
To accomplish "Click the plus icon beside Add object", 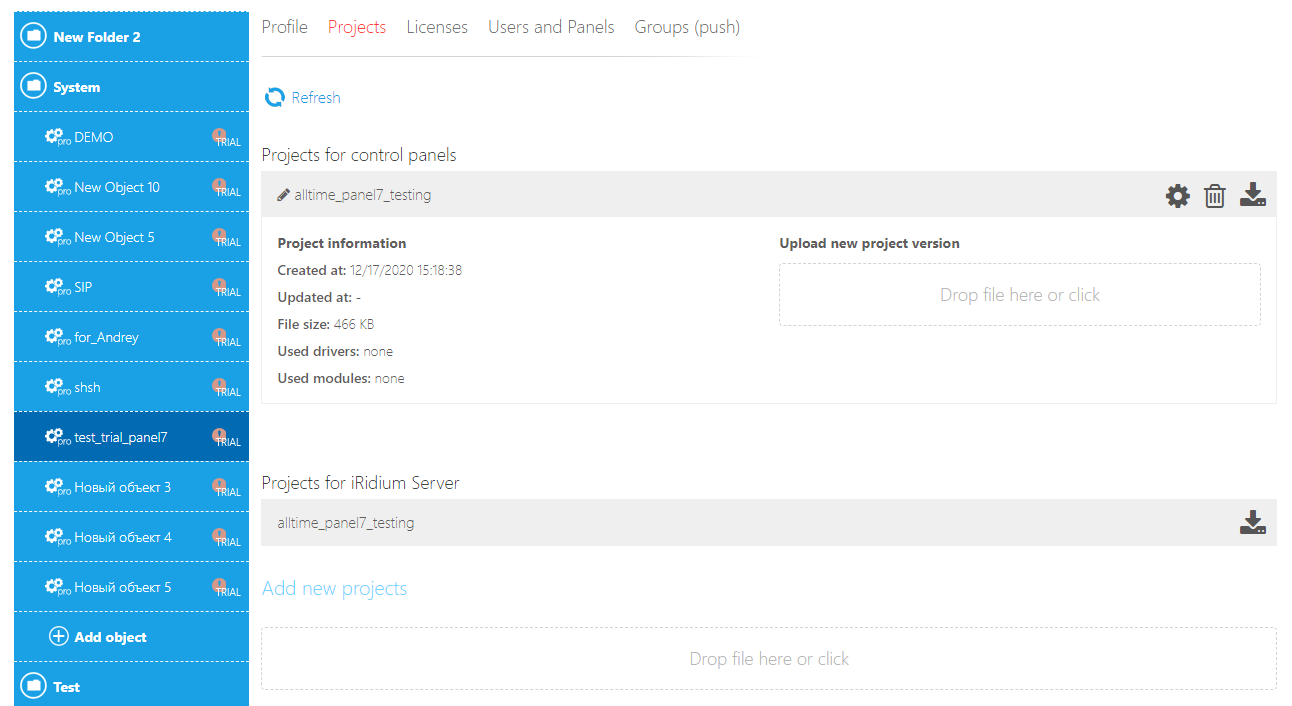I will coord(59,637).
